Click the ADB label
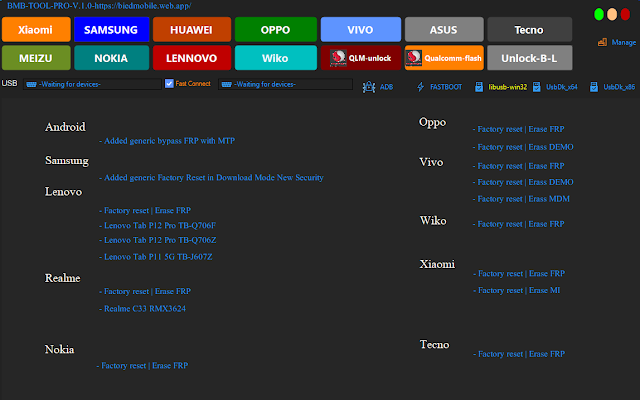The height and width of the screenshot is (400, 640). pos(386,87)
